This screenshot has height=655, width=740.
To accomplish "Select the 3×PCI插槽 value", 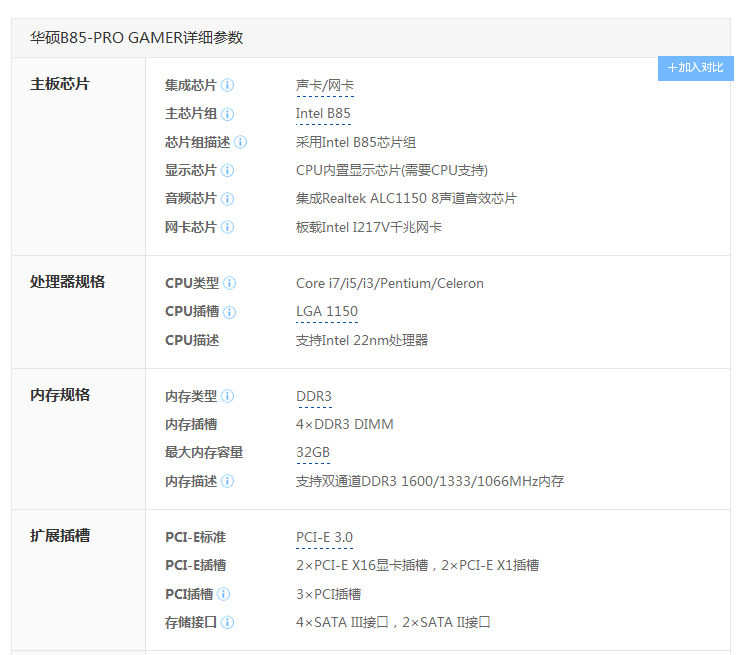I will (x=328, y=594).
